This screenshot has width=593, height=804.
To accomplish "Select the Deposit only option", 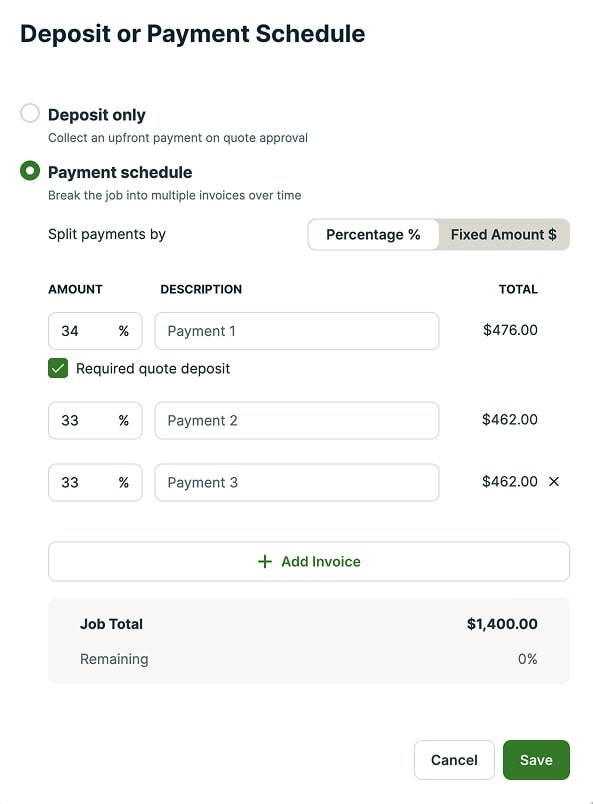I will click(x=28, y=113).
